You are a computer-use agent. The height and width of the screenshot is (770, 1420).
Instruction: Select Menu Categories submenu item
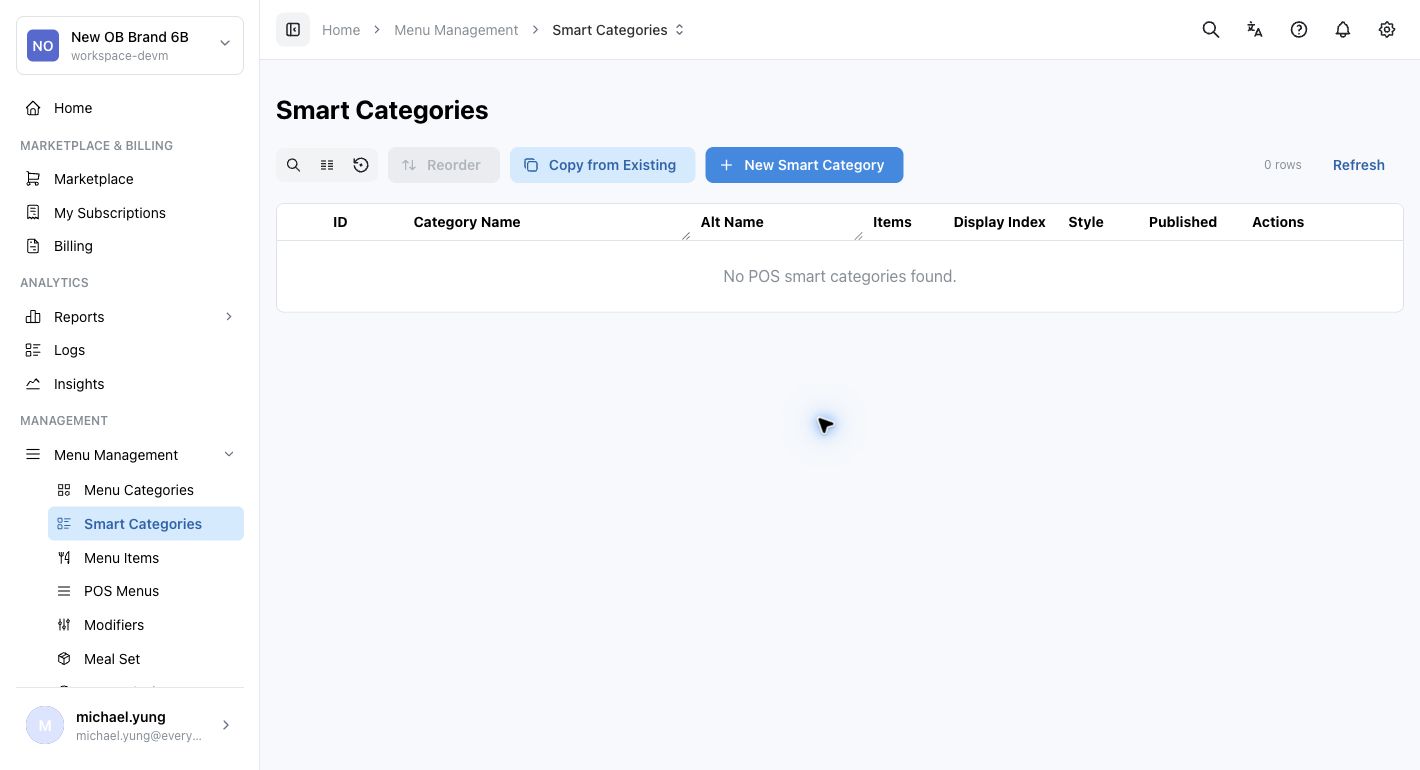[146, 490]
